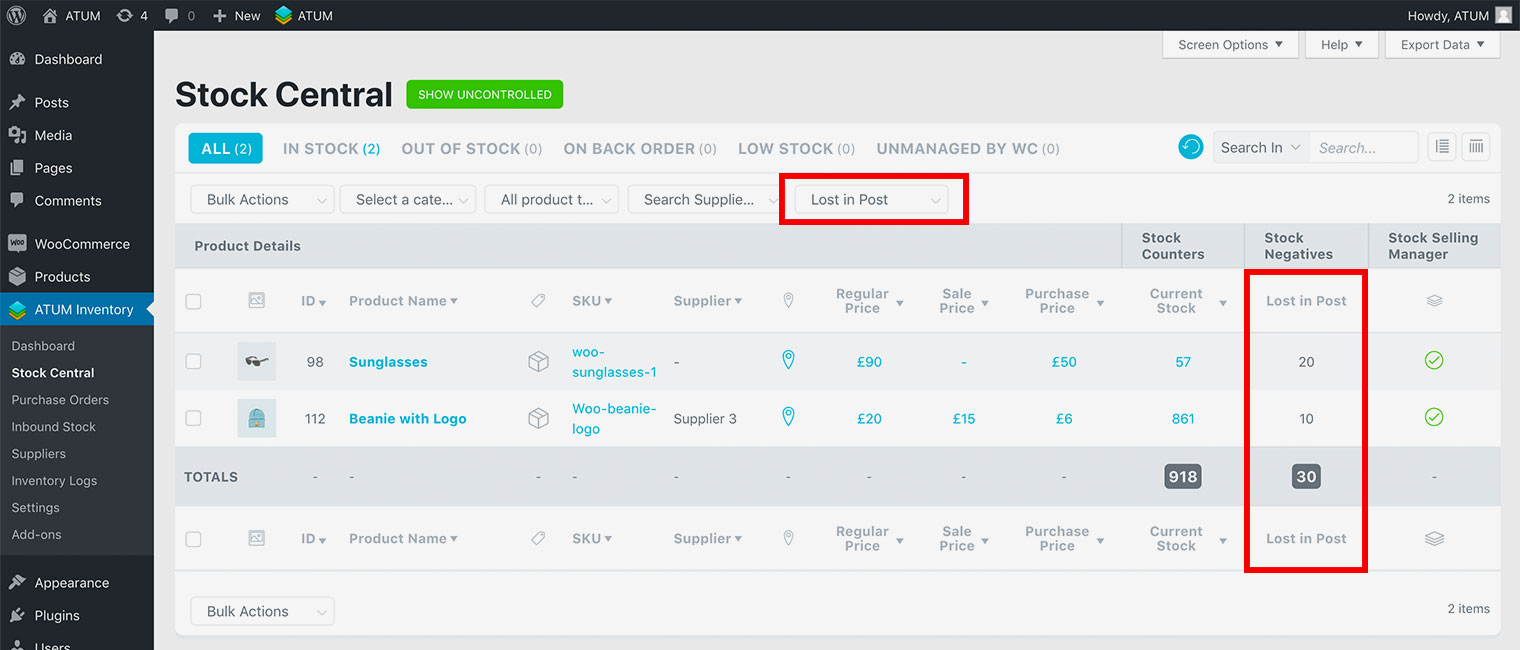1520x650 pixels.
Task: Open the Export Data panel
Action: 1443,45
